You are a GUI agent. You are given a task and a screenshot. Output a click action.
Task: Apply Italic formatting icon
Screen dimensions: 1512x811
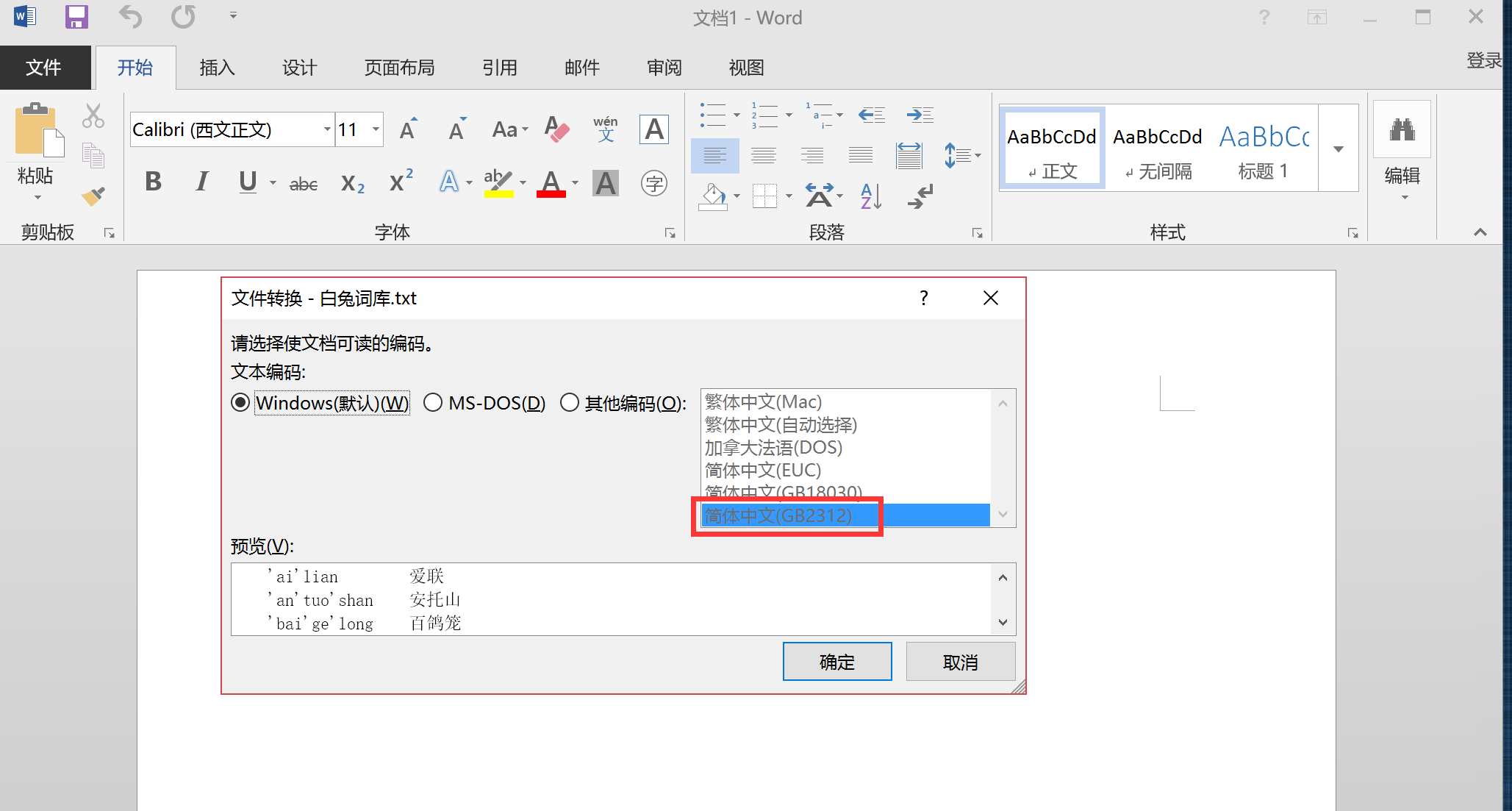coord(201,182)
